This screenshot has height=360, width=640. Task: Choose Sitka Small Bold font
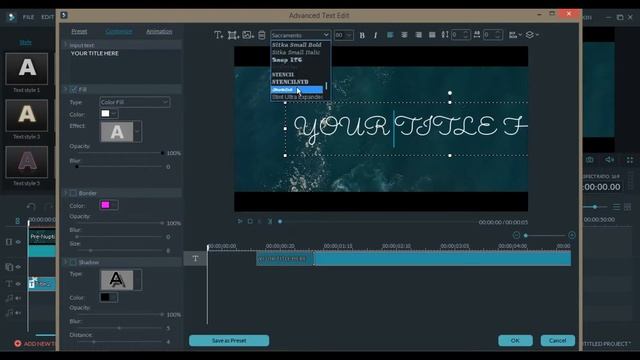[297, 45]
